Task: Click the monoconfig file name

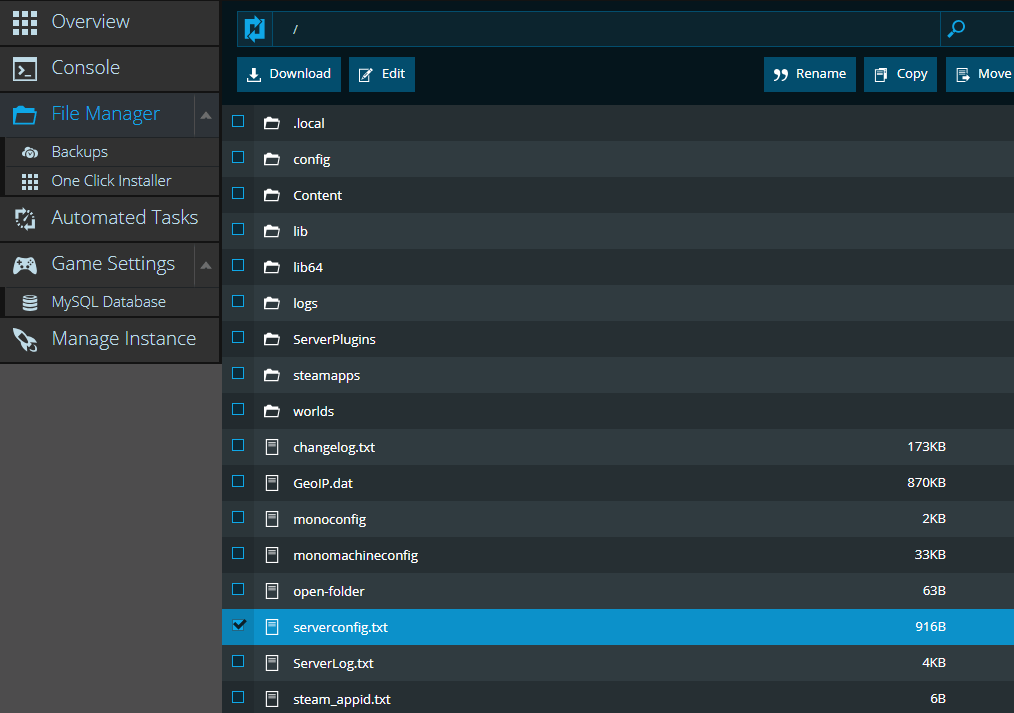Action: (x=329, y=520)
